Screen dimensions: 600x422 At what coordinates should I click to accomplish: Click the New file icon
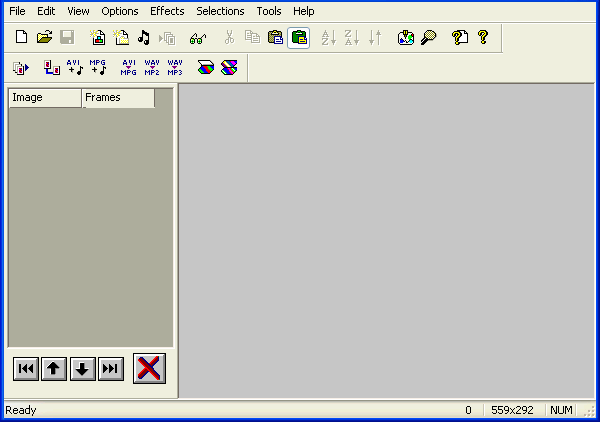coord(21,37)
